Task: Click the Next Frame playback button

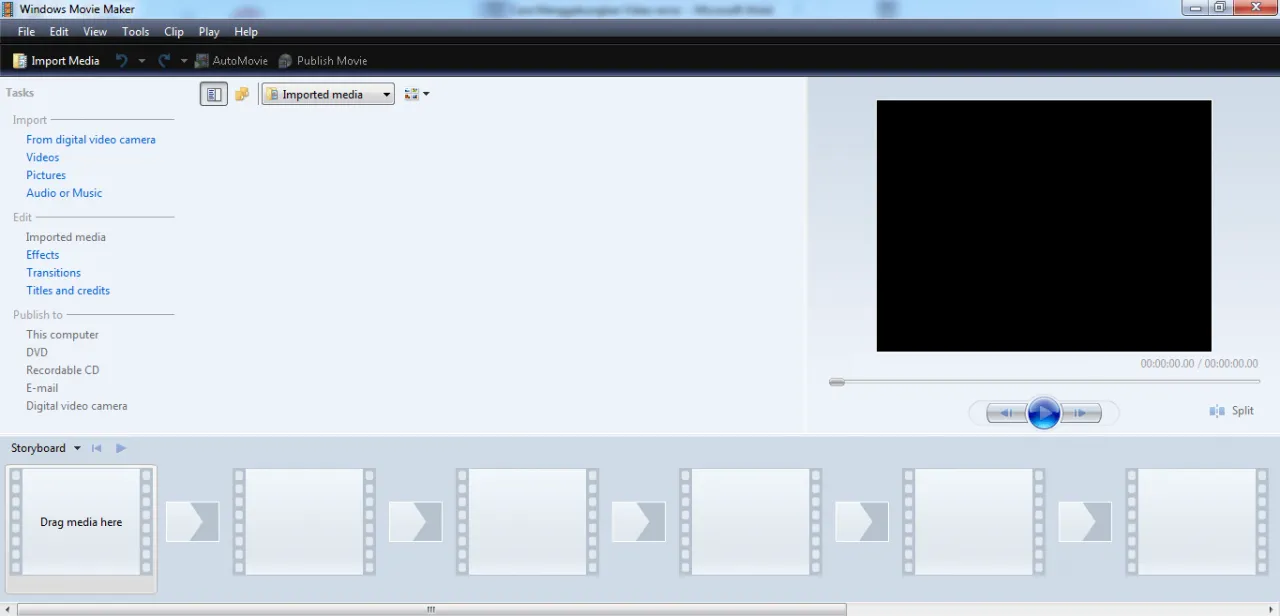Action: click(x=1081, y=413)
